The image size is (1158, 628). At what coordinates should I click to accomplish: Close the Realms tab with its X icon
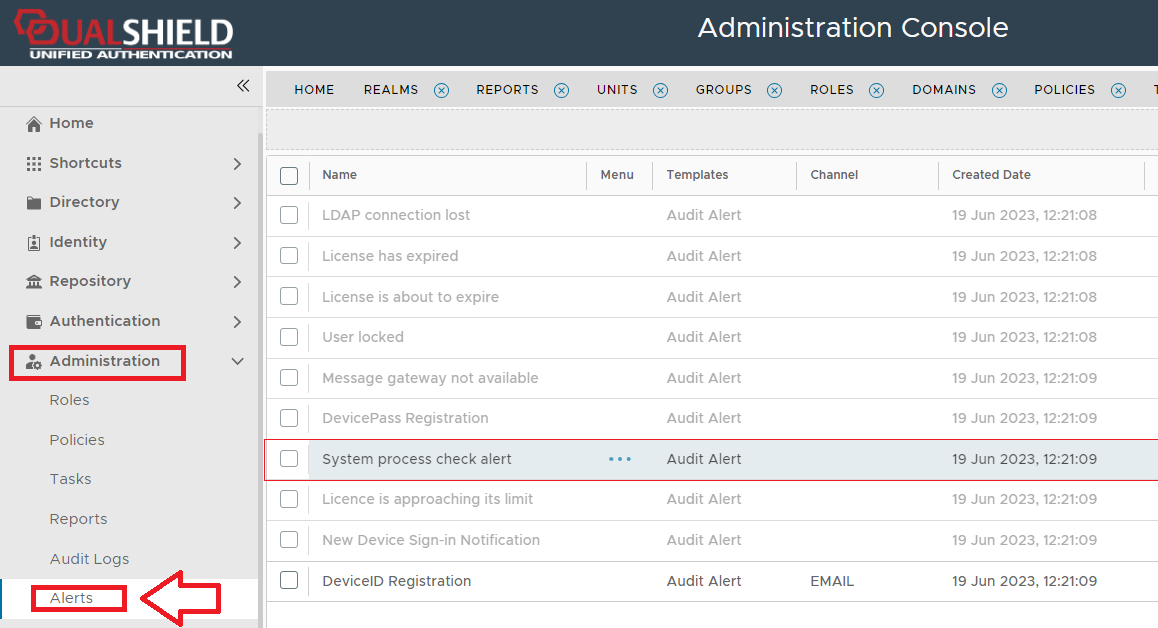(x=441, y=90)
